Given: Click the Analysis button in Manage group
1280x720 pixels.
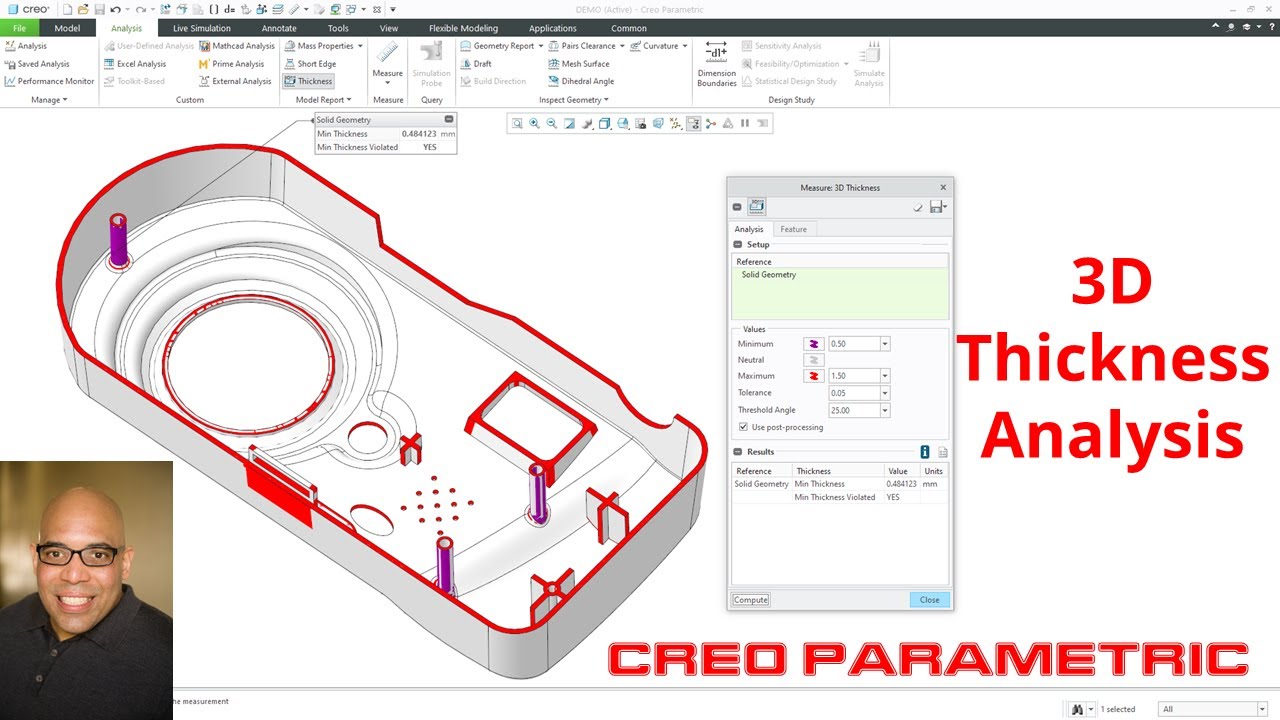Looking at the screenshot, I should [26, 45].
